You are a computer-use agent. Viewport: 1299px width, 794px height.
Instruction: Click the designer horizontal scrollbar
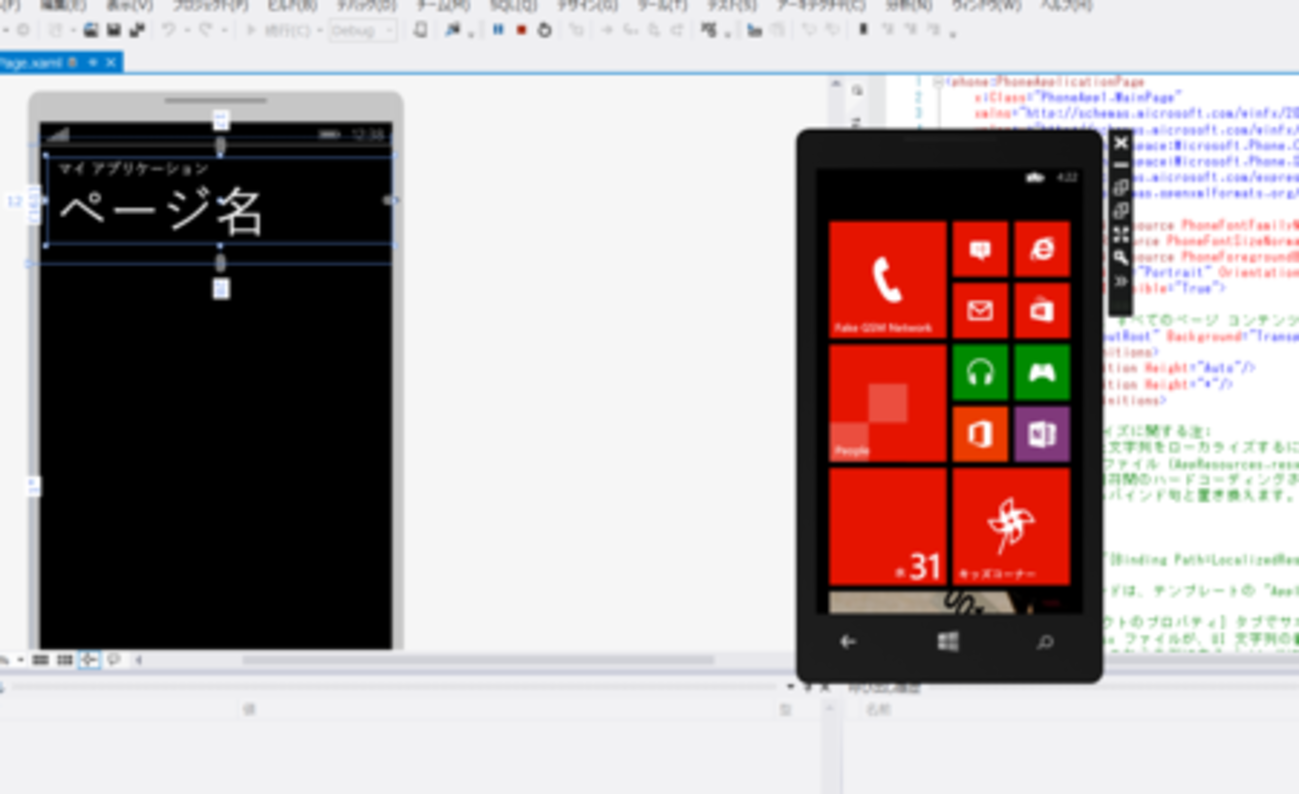pyautogui.click(x=478, y=660)
